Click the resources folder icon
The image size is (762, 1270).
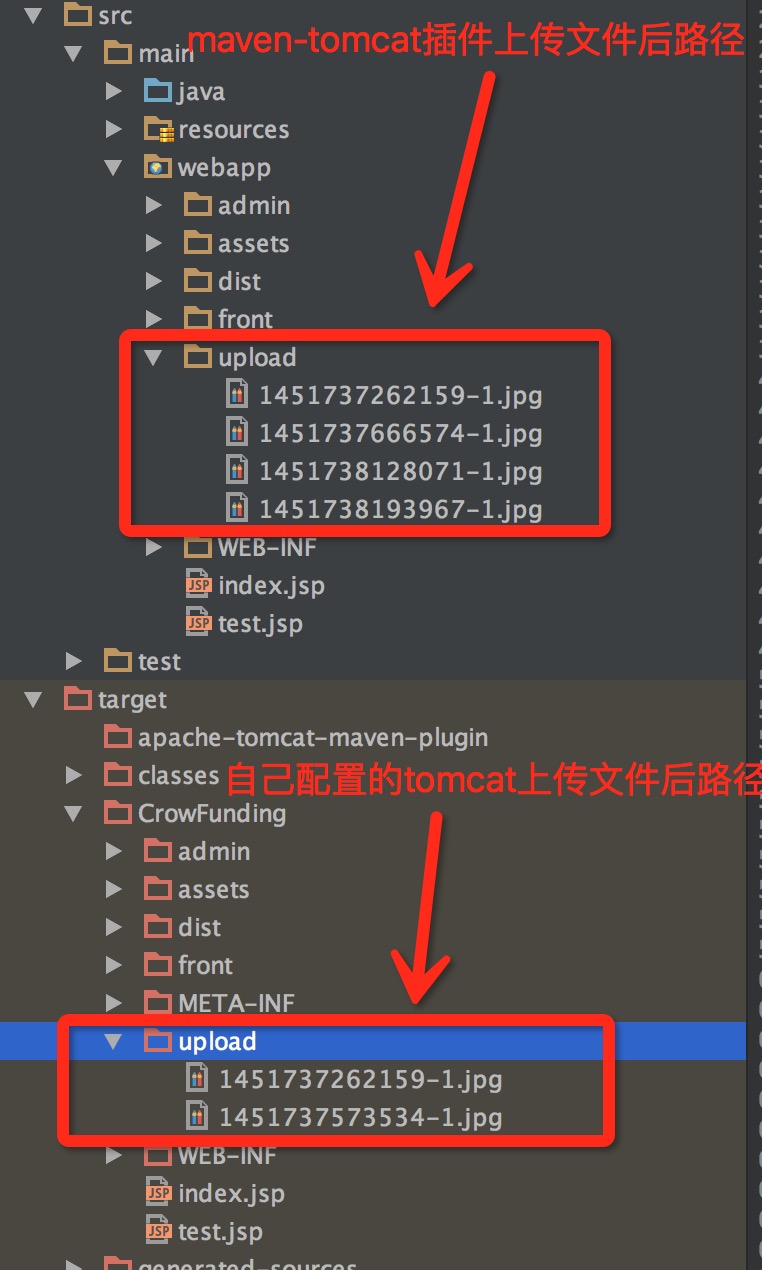point(158,129)
